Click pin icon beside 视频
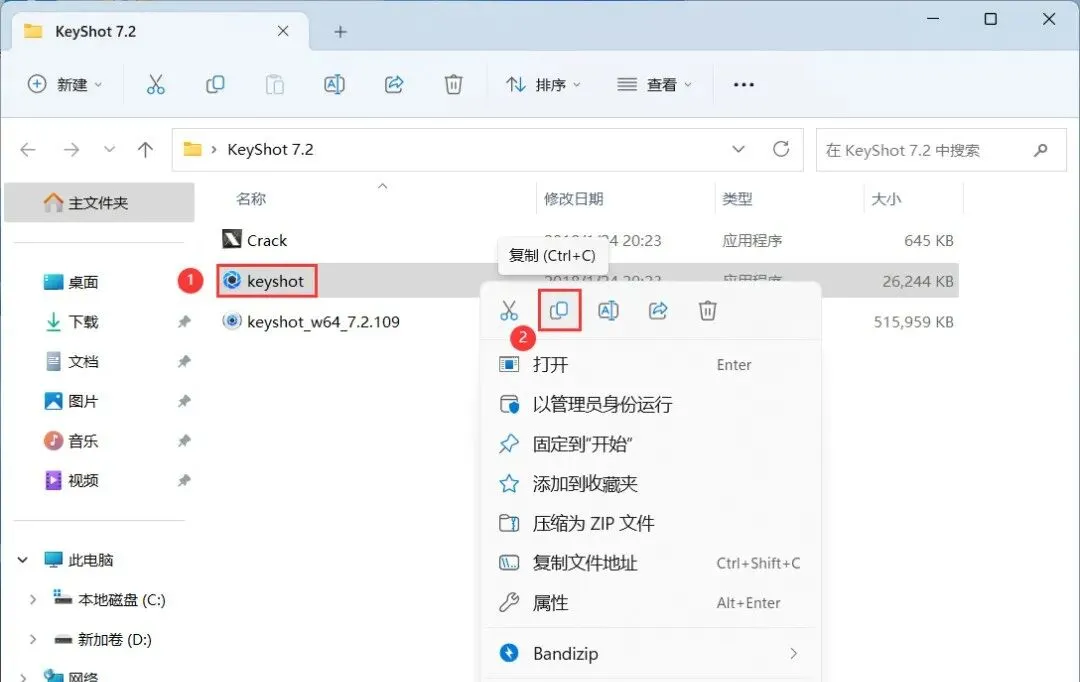The height and width of the screenshot is (682, 1080). [x=184, y=481]
